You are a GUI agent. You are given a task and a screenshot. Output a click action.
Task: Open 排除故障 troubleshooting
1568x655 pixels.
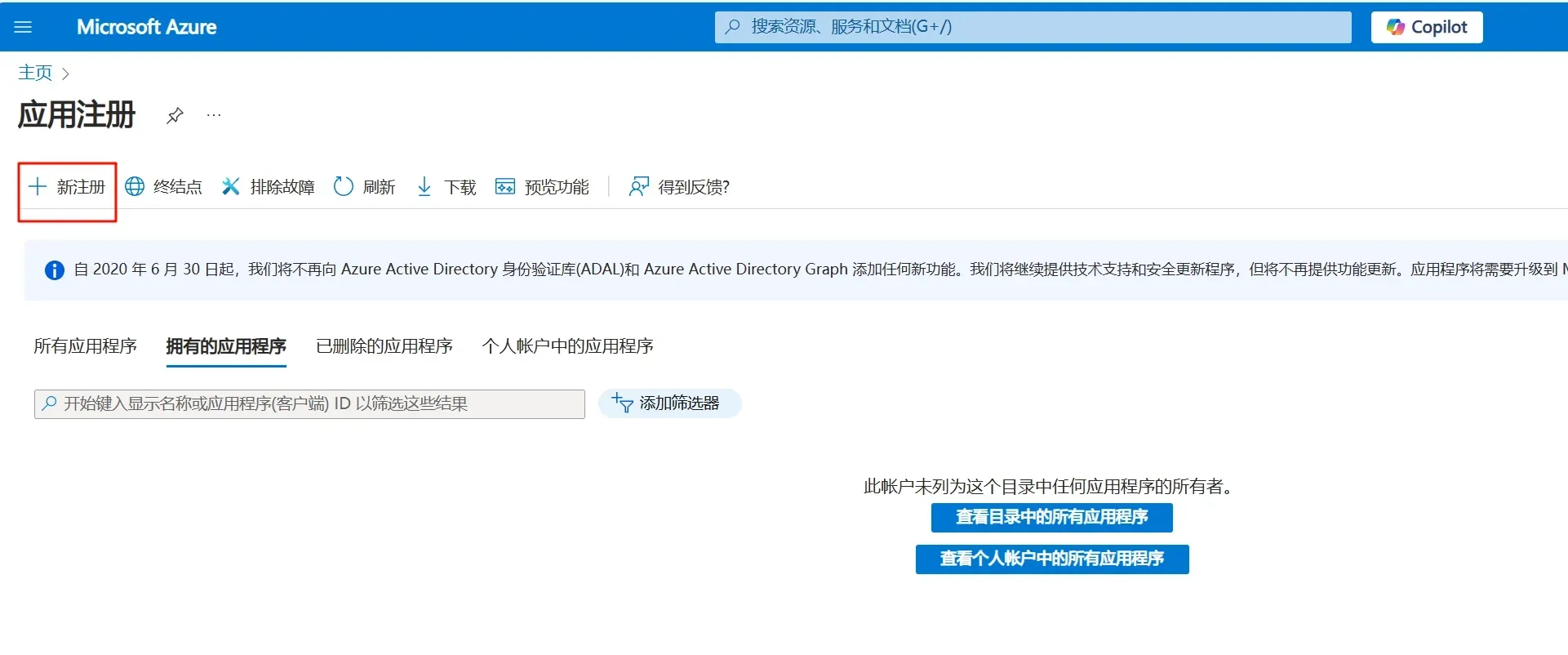tap(268, 187)
